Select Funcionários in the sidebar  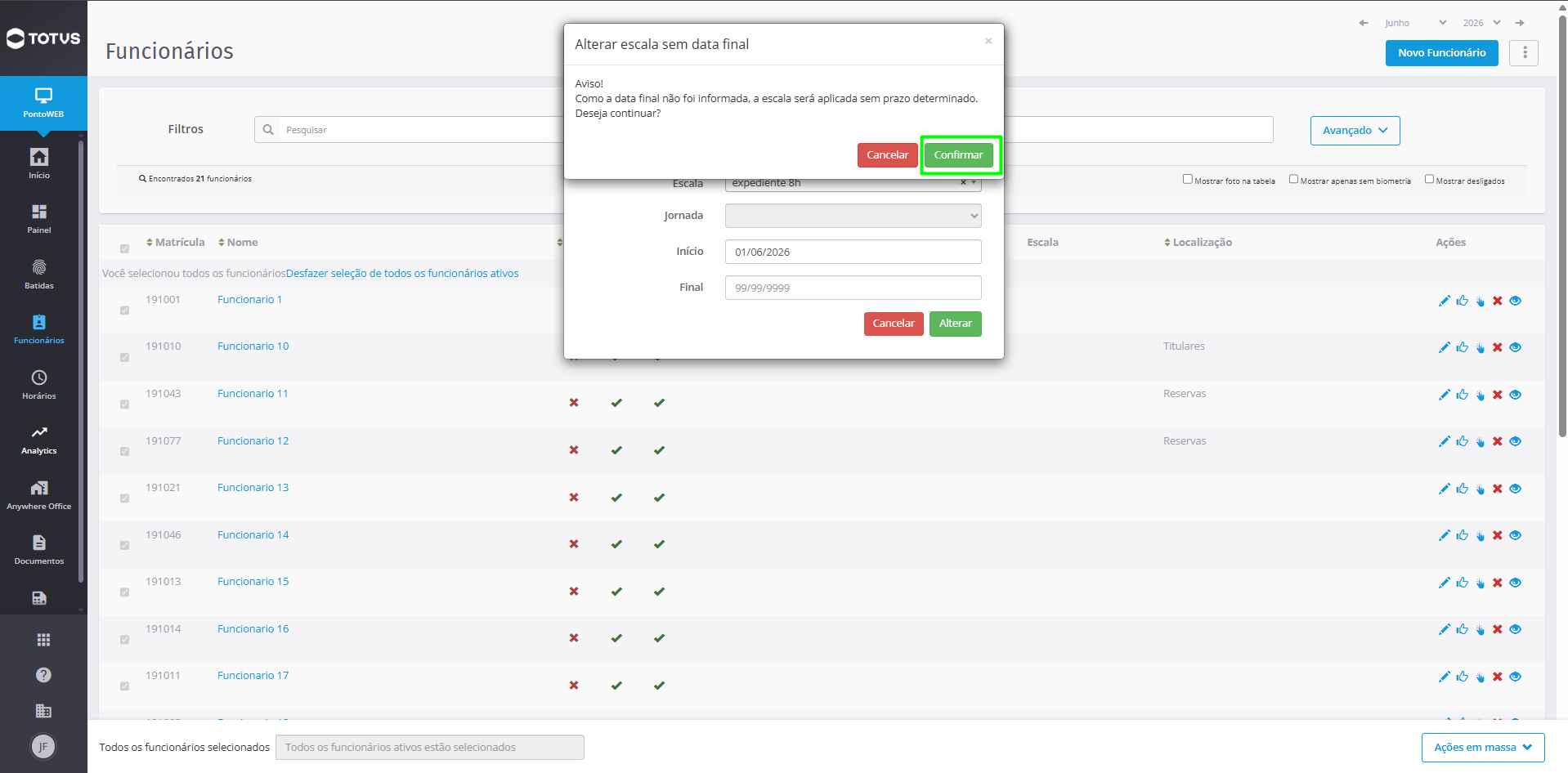coord(39,328)
